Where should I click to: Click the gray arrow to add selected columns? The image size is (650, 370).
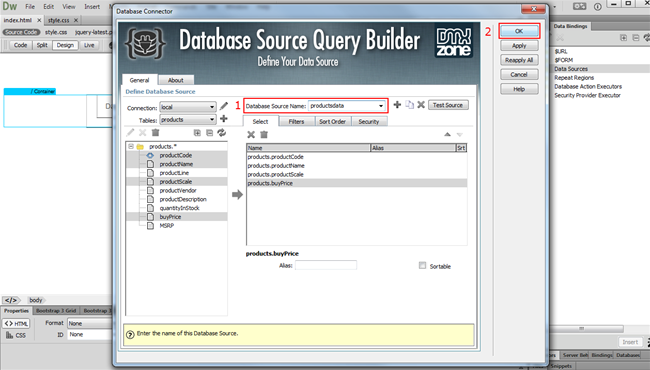[x=238, y=194]
